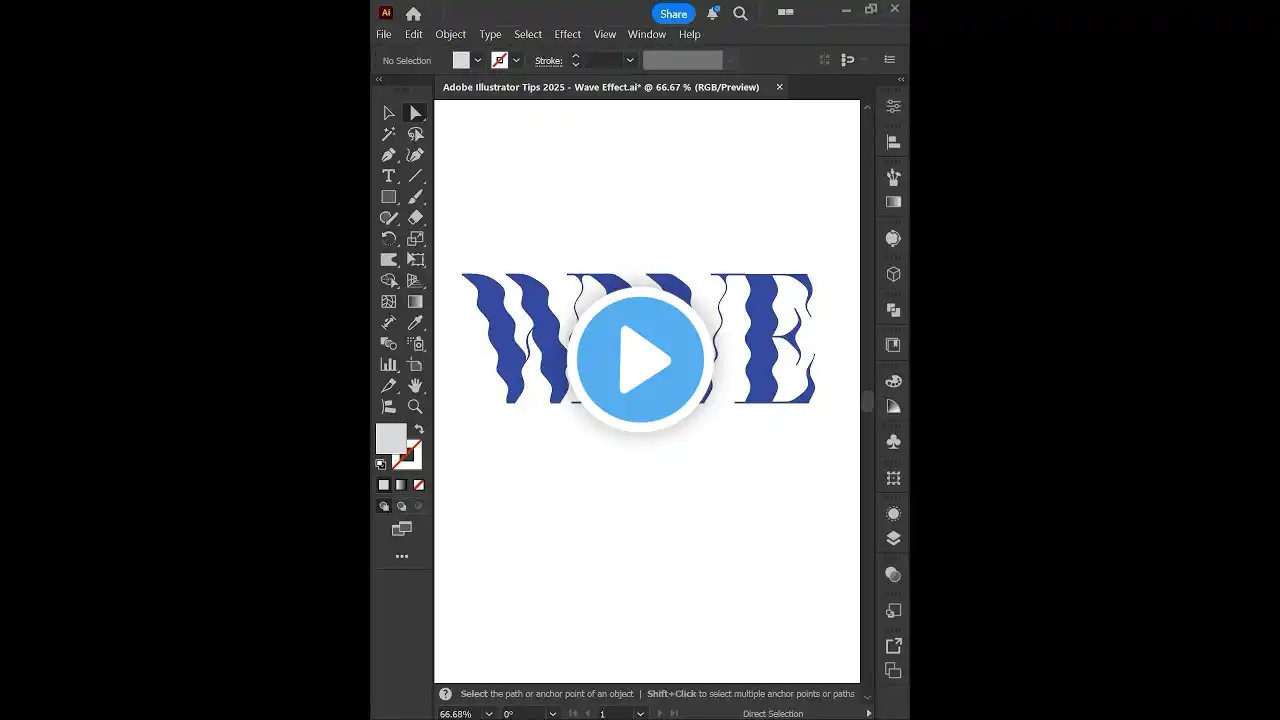Open the Change Screen Mode button
Viewport: 1280px width, 720px height.
tap(402, 529)
